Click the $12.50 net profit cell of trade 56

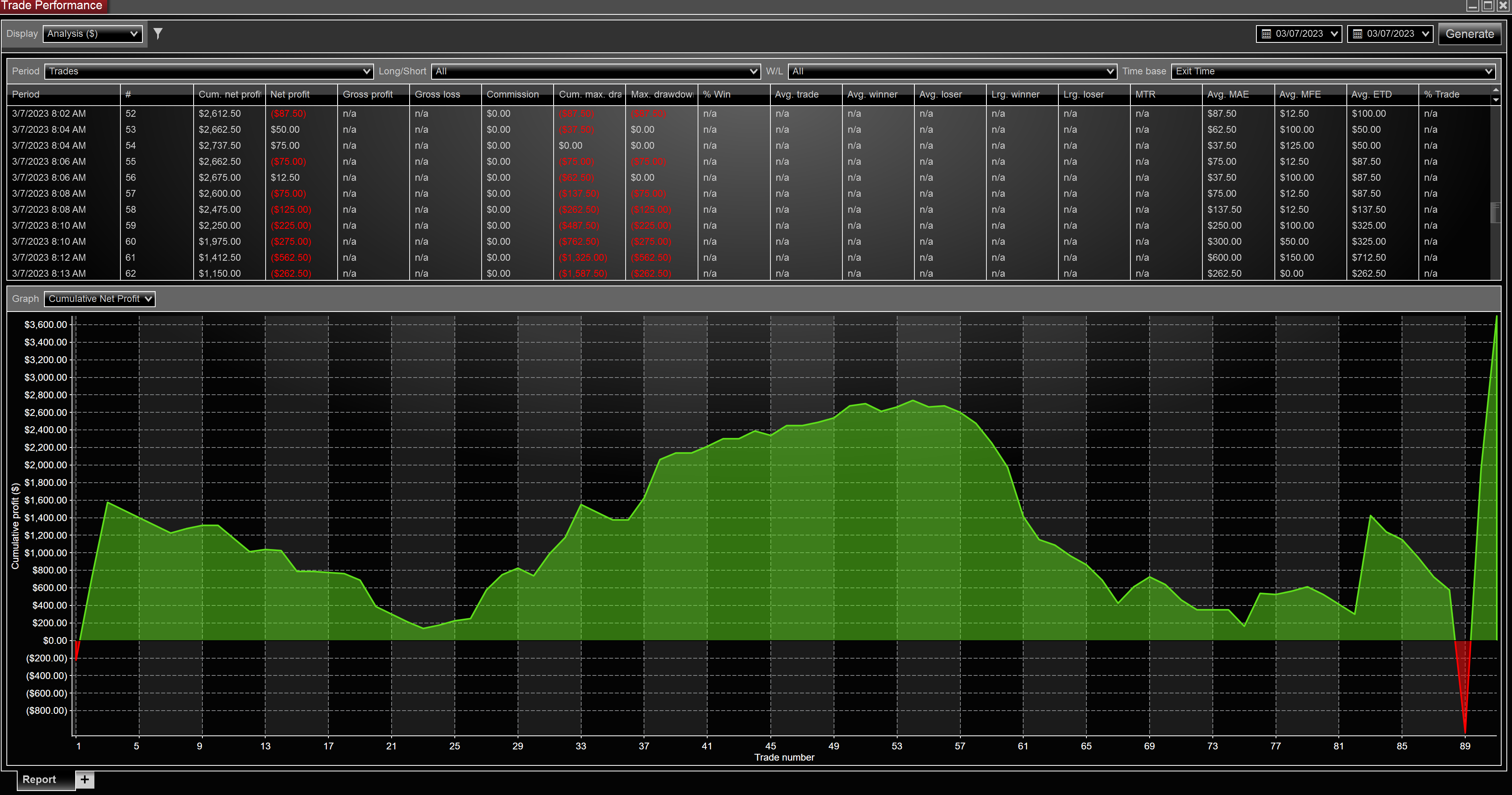tap(301, 177)
